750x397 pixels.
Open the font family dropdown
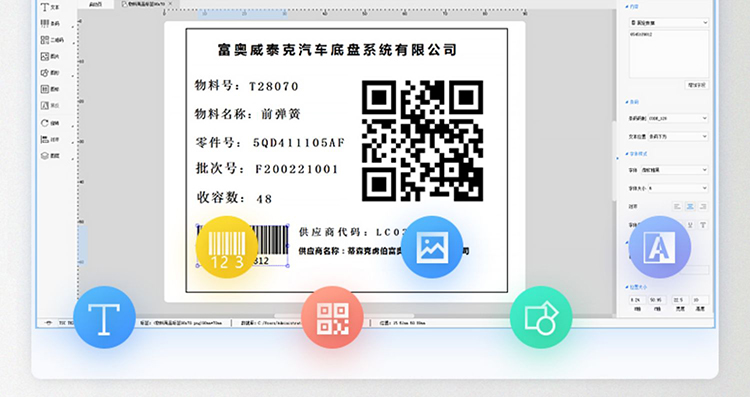coord(674,170)
